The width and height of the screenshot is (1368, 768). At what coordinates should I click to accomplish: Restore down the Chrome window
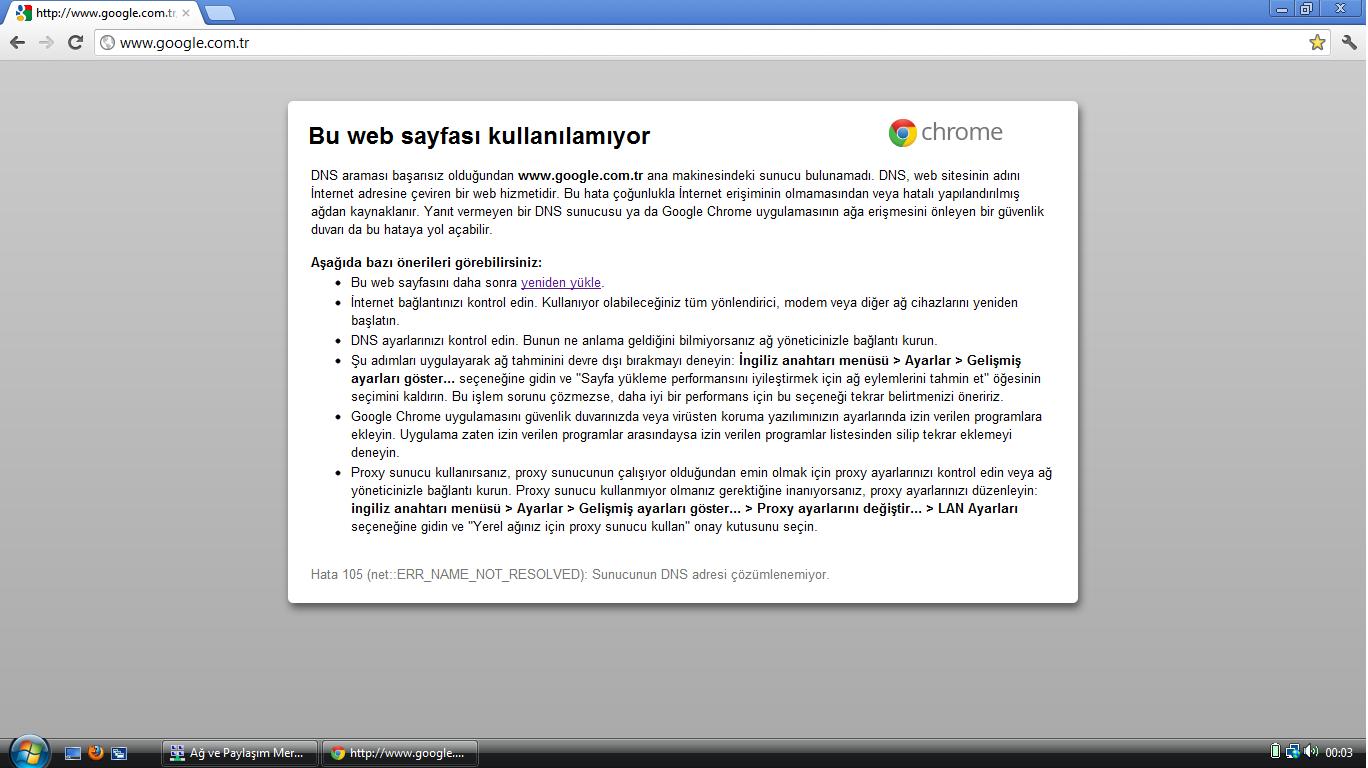(x=1306, y=9)
